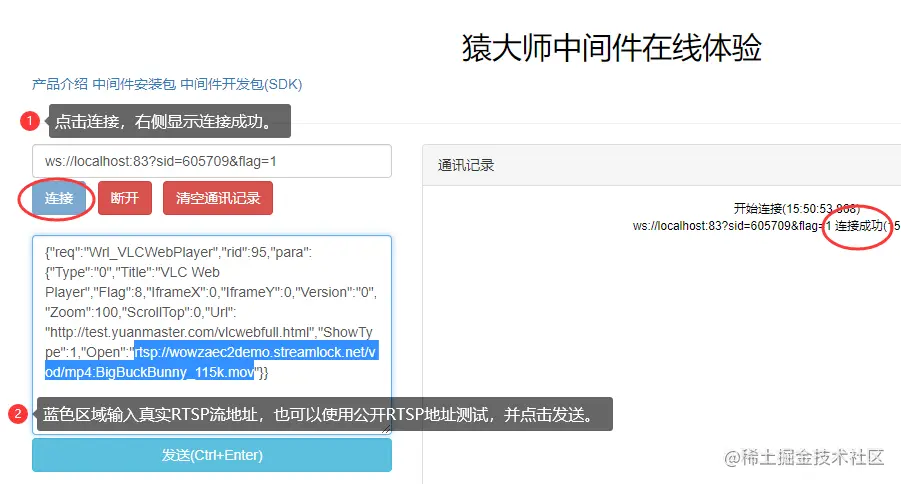Open the 产品介绍 link
Screen dimensions: 901x484
[x=60, y=84]
